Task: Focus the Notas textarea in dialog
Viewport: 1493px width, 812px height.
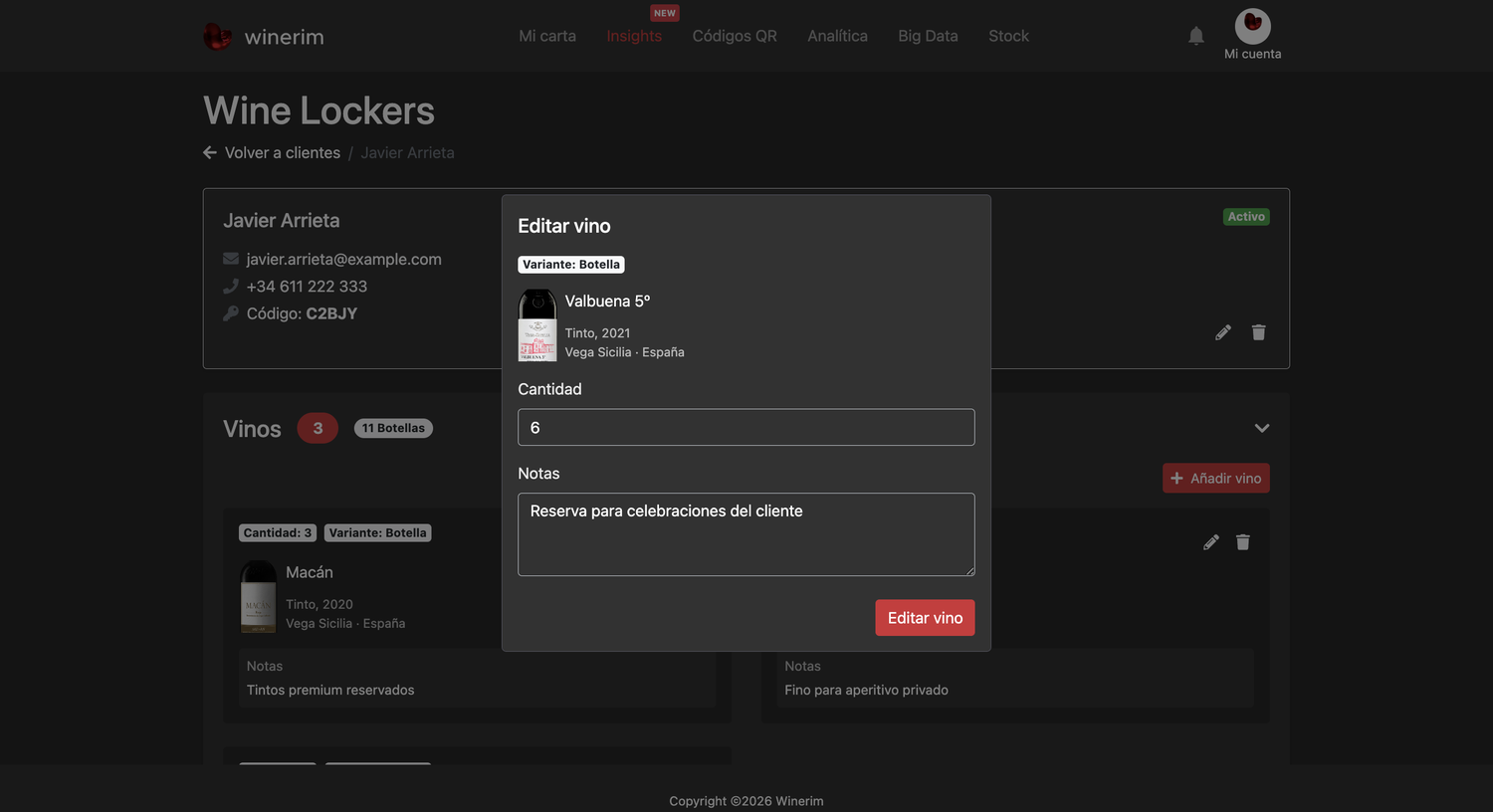Action: pos(746,534)
